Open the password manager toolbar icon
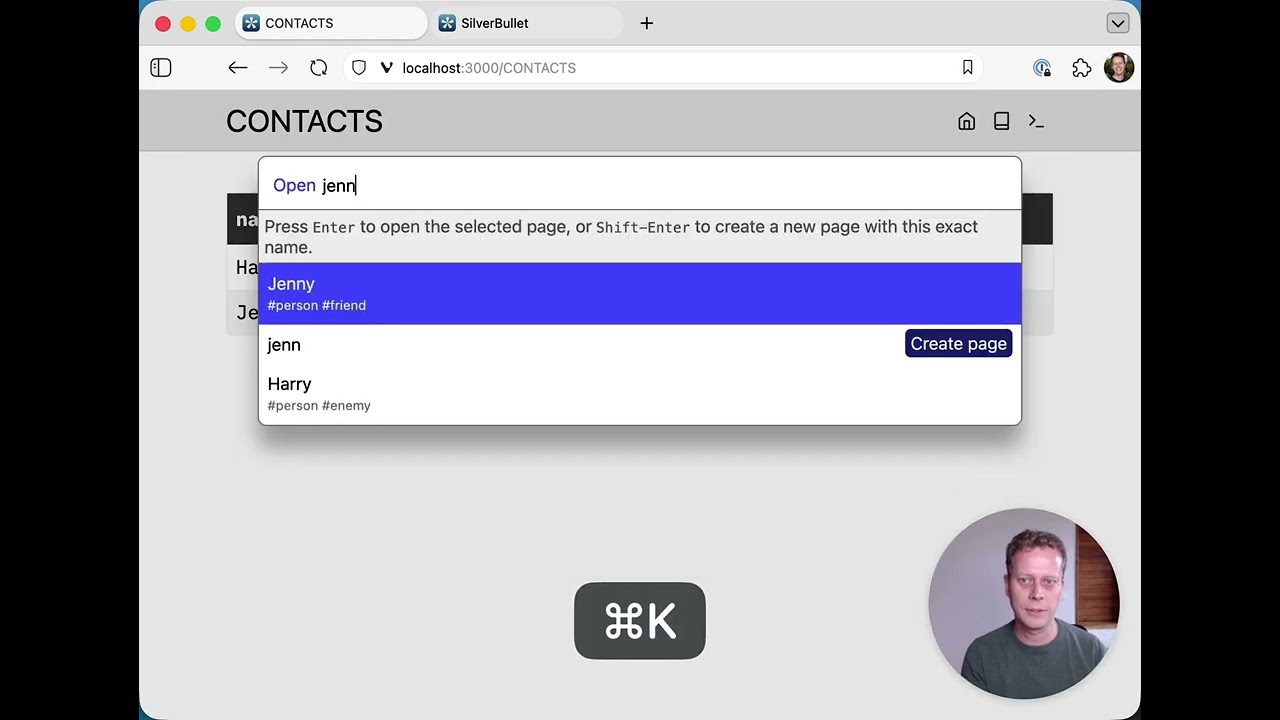The width and height of the screenshot is (1280, 720). tap(1042, 68)
